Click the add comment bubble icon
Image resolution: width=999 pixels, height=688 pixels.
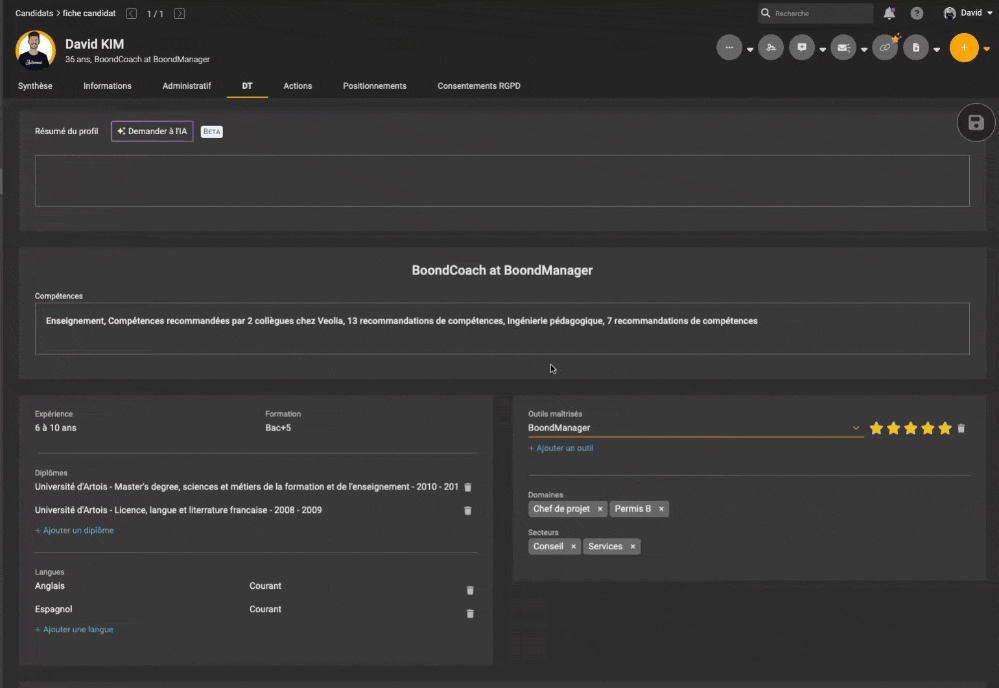coord(802,48)
